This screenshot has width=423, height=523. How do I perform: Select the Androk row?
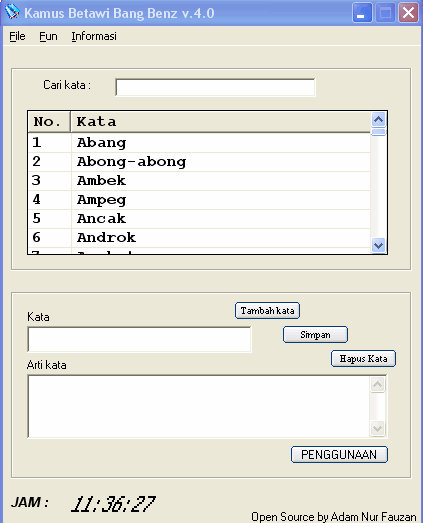click(199, 238)
